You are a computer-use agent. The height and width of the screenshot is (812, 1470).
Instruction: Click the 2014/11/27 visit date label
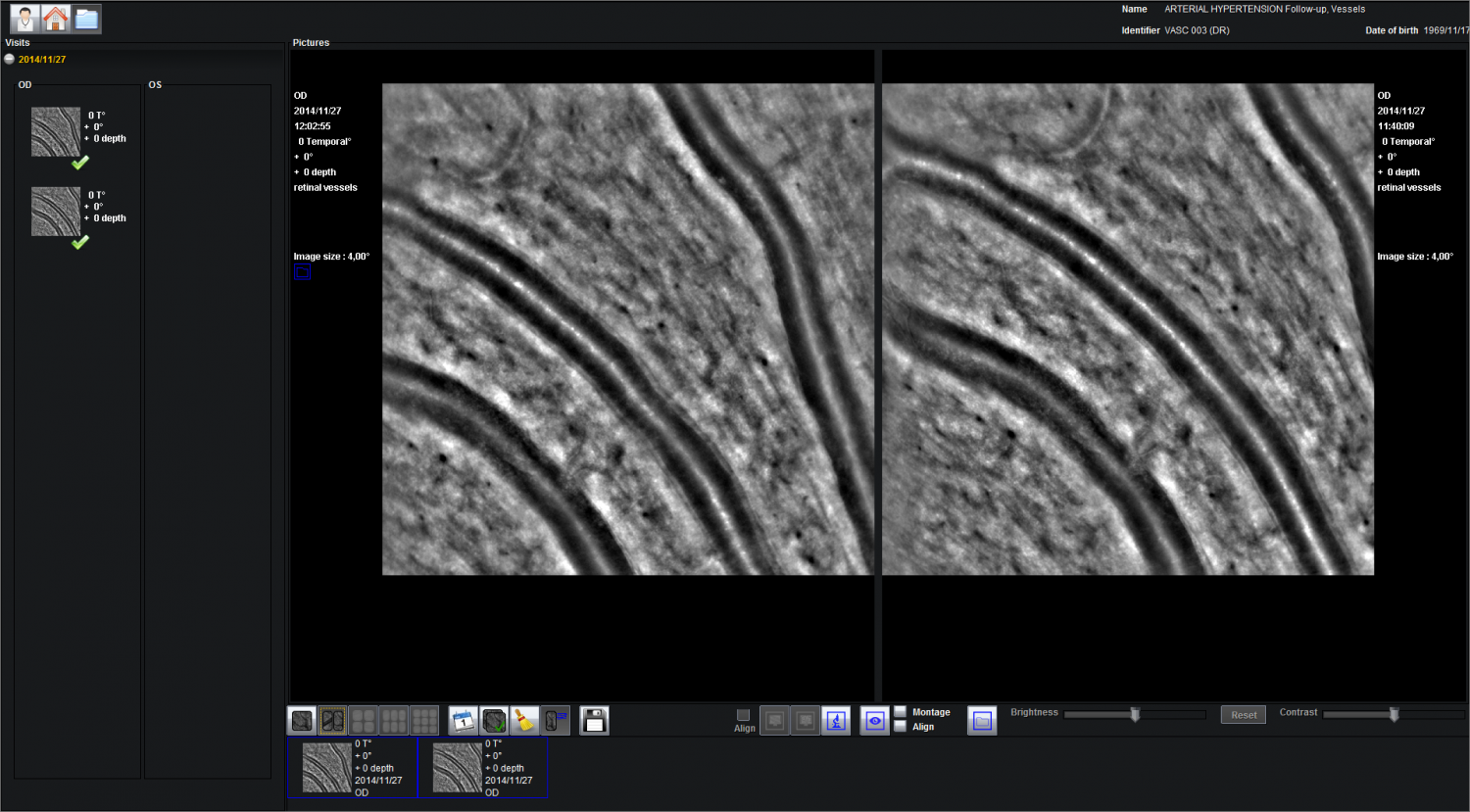[x=40, y=59]
